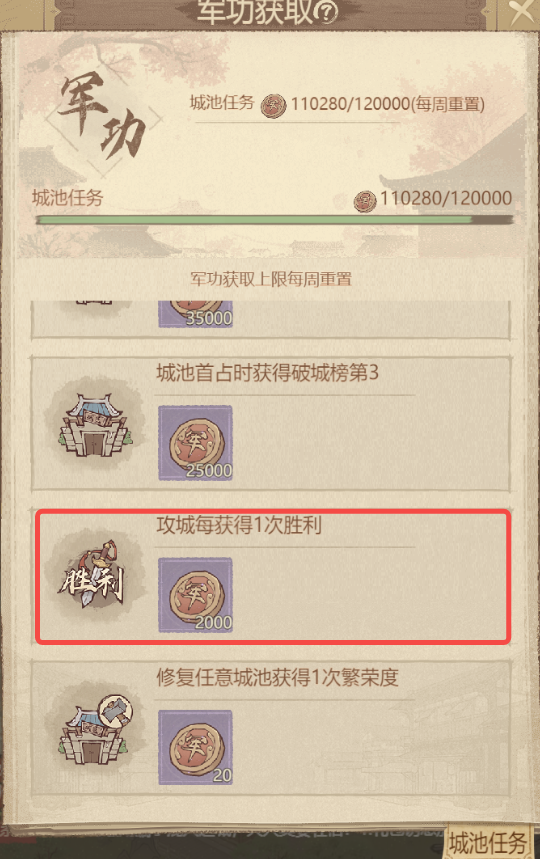Image resolution: width=540 pixels, height=859 pixels.
Task: Select the 城池首占时获得破城榜第3 task title
Action: 267,373
